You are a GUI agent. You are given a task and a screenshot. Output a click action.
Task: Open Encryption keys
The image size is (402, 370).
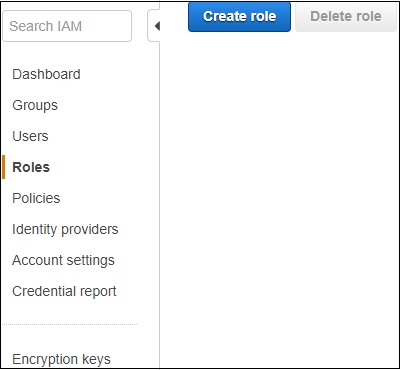click(61, 359)
